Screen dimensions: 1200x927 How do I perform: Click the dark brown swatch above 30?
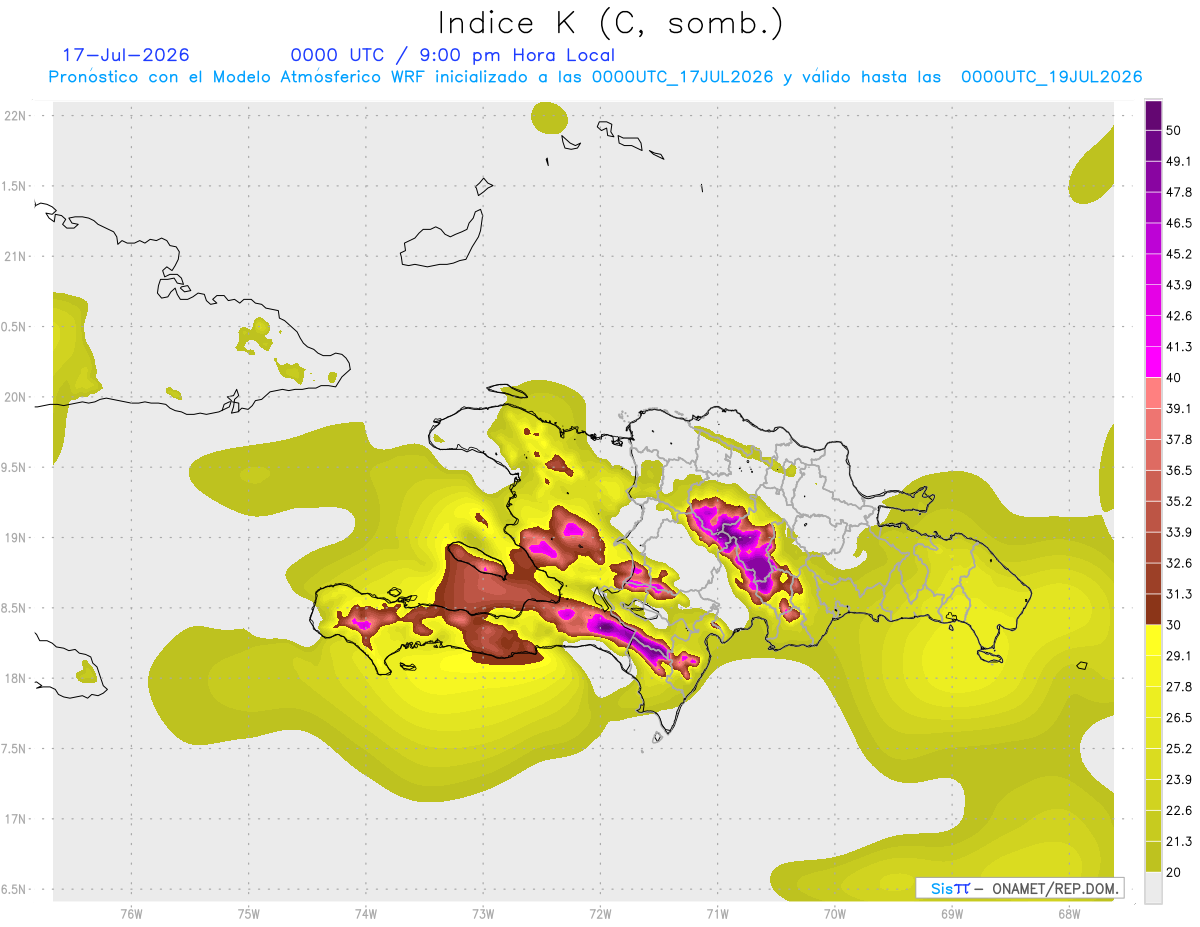[1153, 609]
